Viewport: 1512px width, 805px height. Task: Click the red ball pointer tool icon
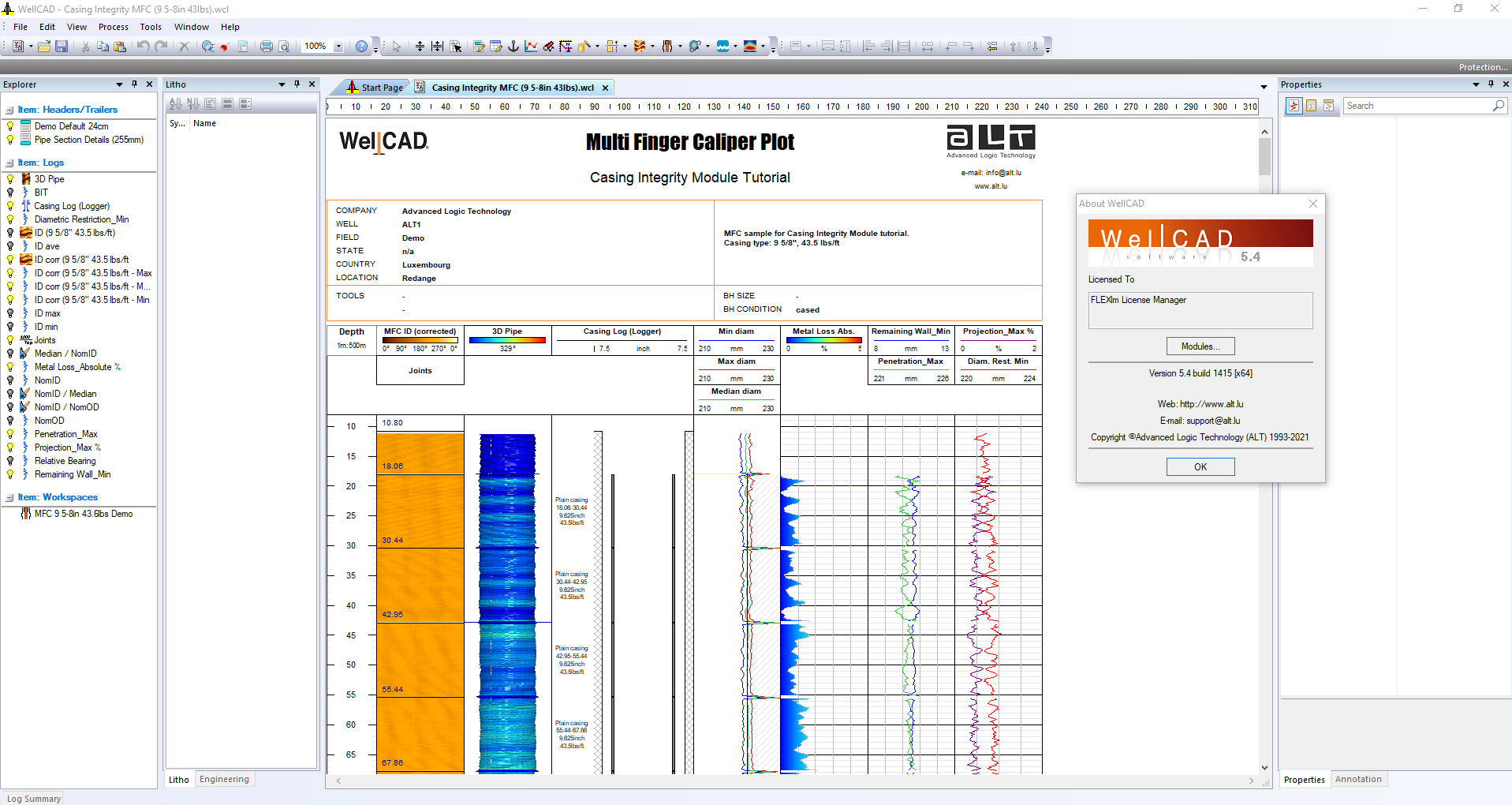pyautogui.click(x=225, y=47)
